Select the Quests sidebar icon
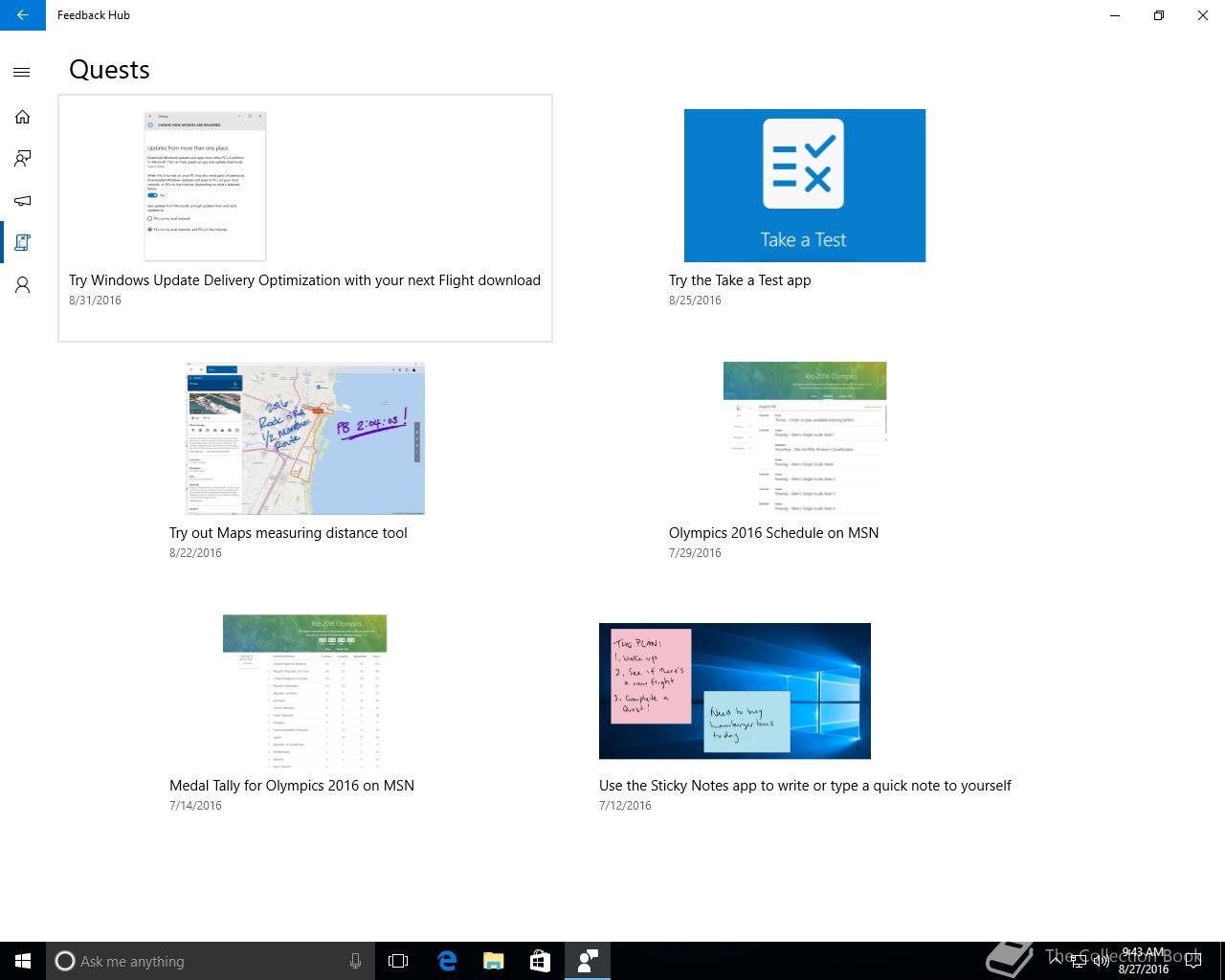This screenshot has width=1225, height=980. pos(22,243)
